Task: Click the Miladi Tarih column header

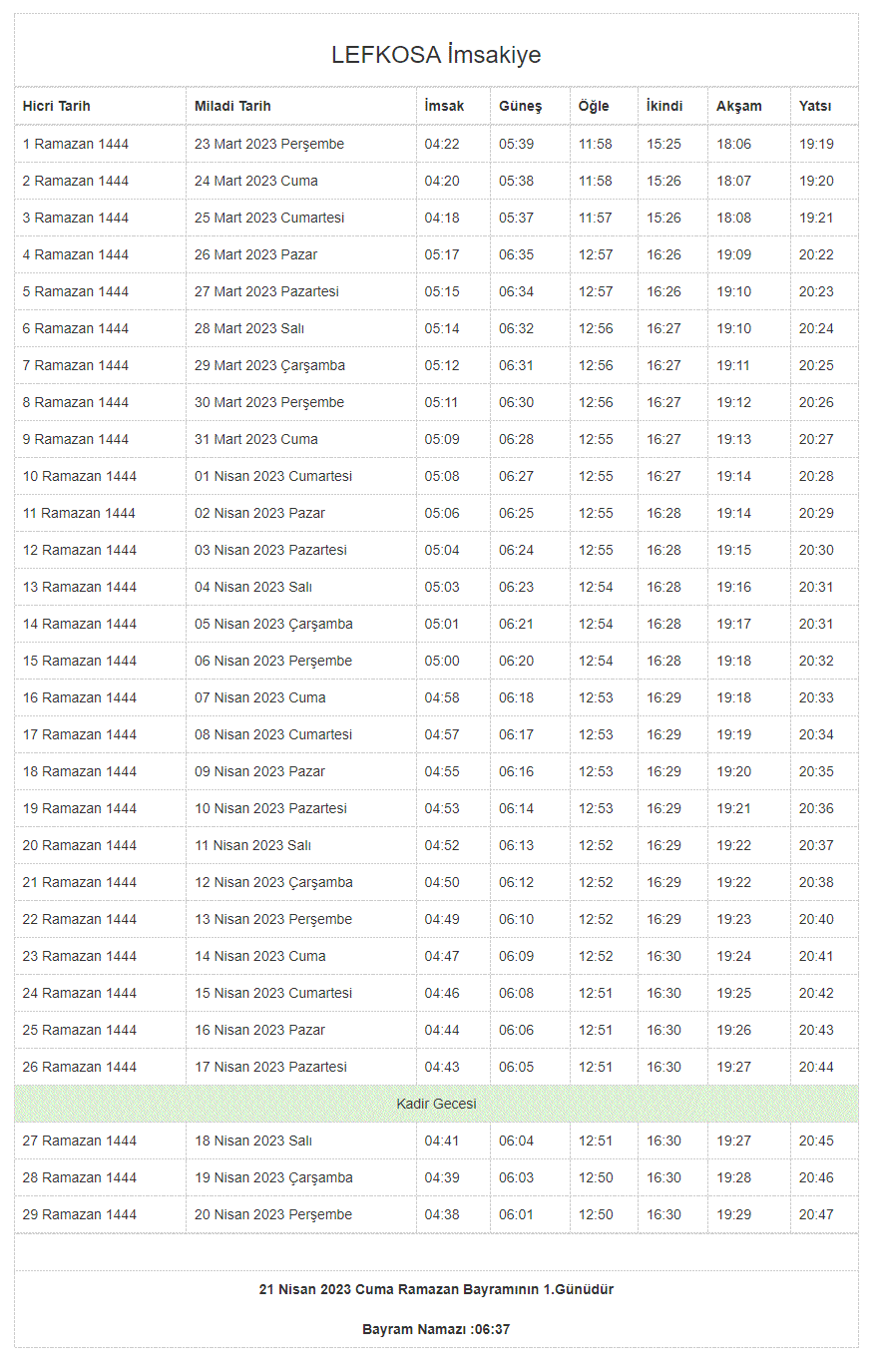Action: click(232, 106)
